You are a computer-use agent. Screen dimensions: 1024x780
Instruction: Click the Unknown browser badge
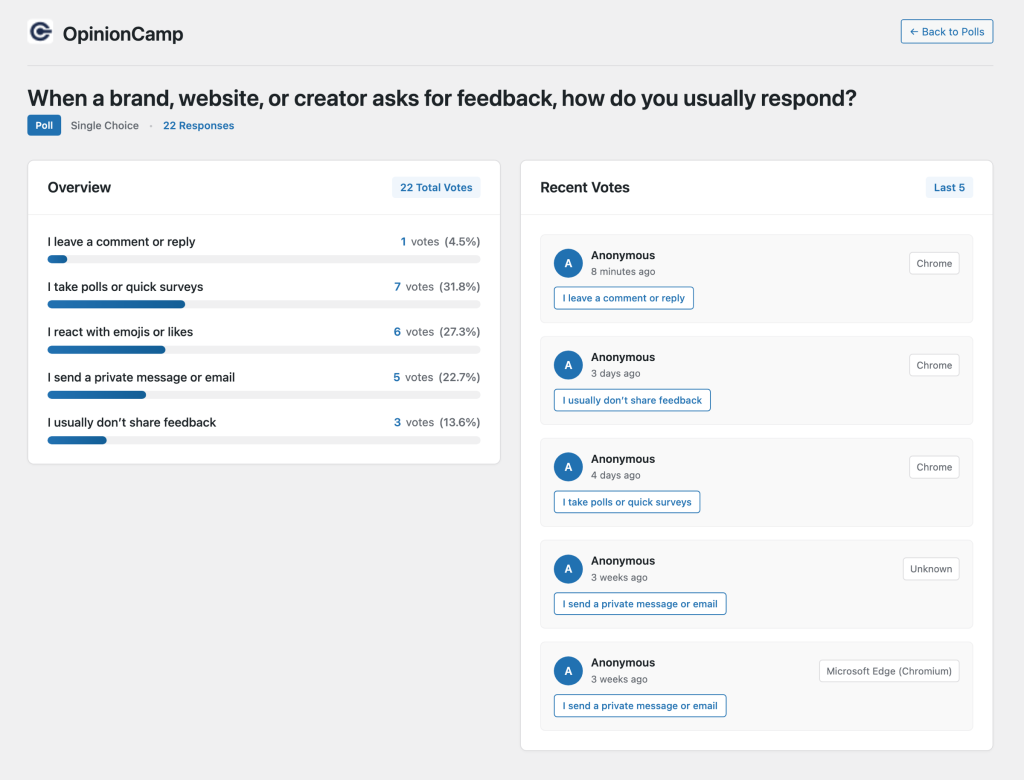pos(930,569)
